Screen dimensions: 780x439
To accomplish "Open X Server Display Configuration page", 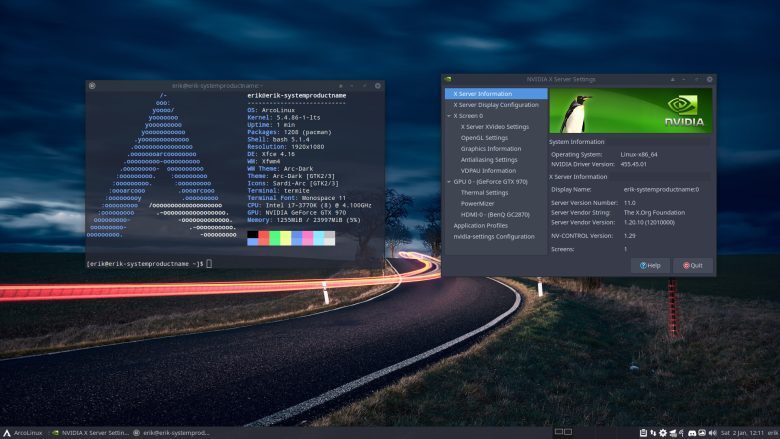I will coord(496,105).
